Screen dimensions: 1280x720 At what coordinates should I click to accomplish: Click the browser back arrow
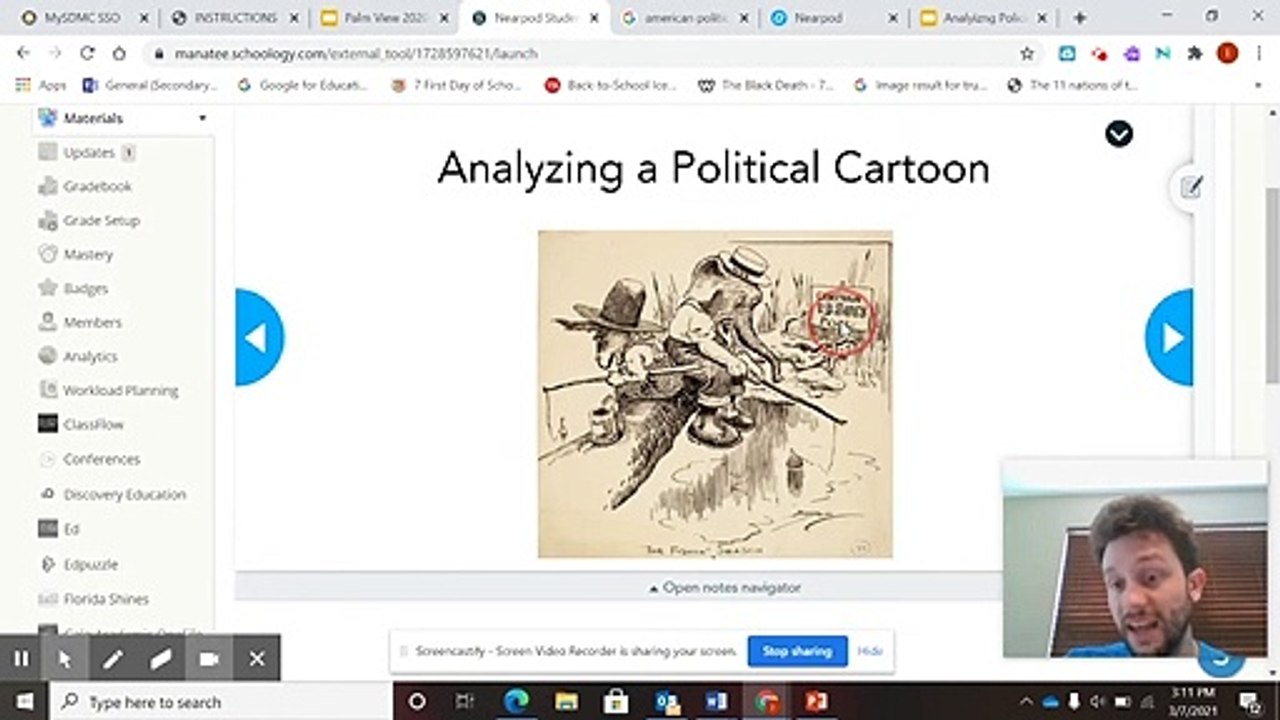click(24, 54)
